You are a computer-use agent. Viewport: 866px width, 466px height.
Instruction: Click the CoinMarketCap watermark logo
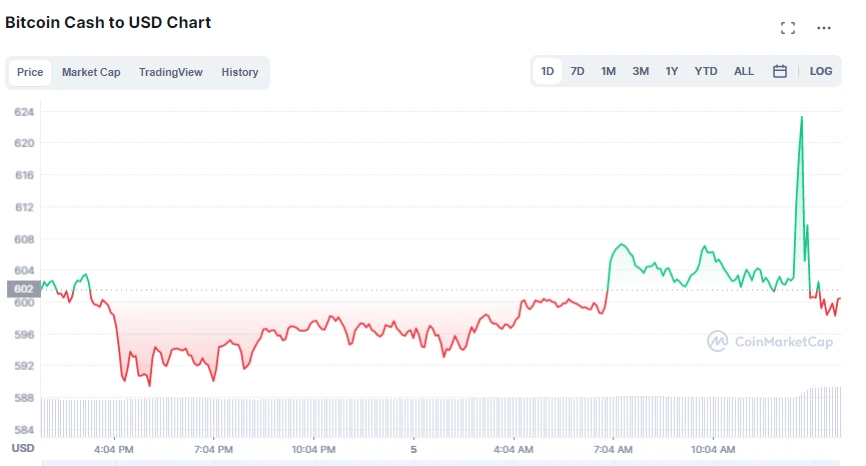tap(770, 341)
